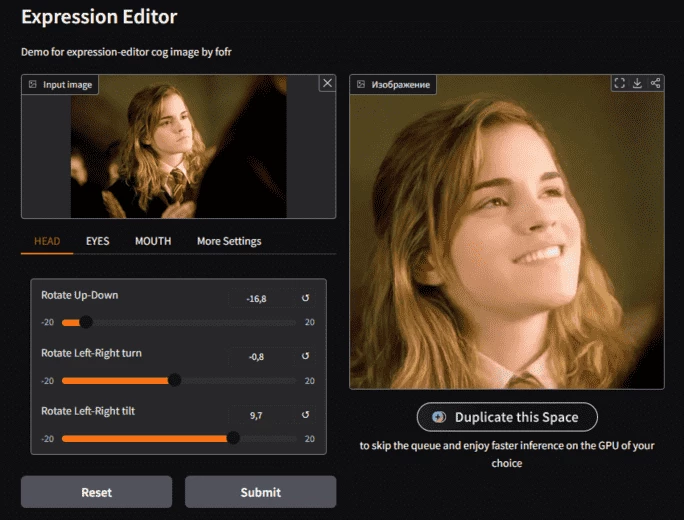Reset the Rotate Up-Down value
Screen dimensions: 684x520
[305, 298]
